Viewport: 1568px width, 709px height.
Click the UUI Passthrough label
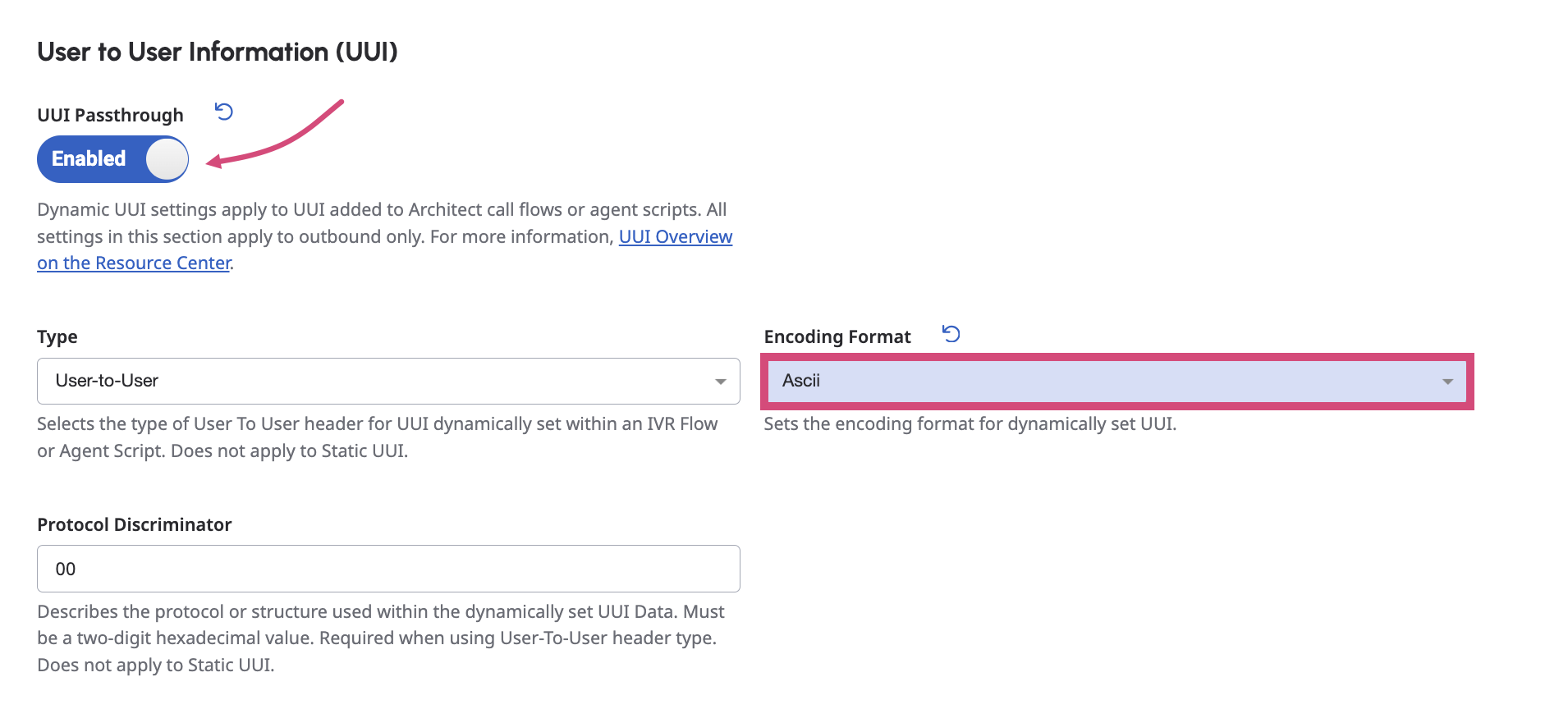coord(110,115)
